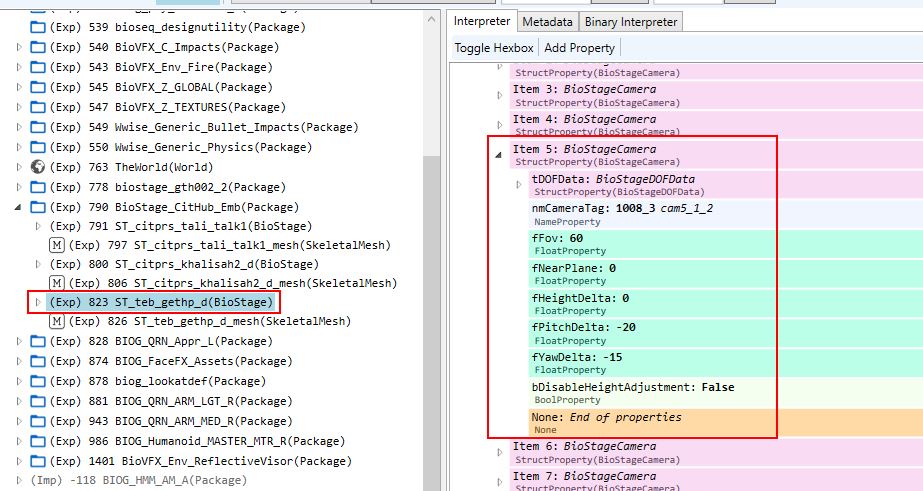This screenshot has width=923, height=491.
Task: Click folder icon of Wwise_Generic_Bullet_Impacts package
Action: [38, 127]
